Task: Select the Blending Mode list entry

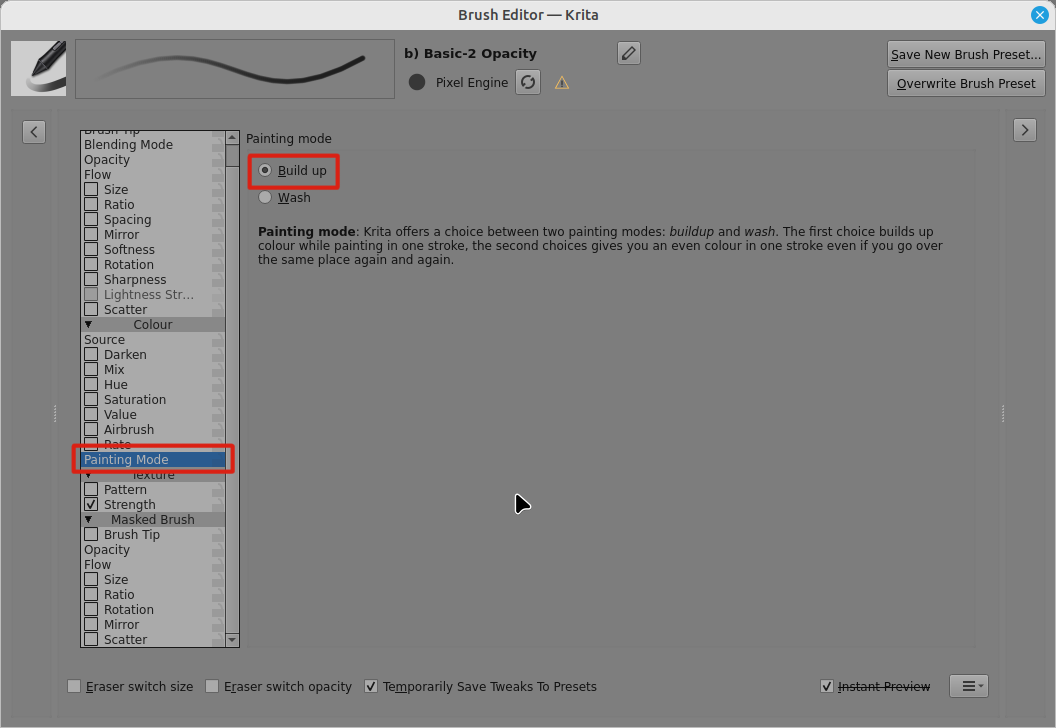Action: tap(130, 144)
